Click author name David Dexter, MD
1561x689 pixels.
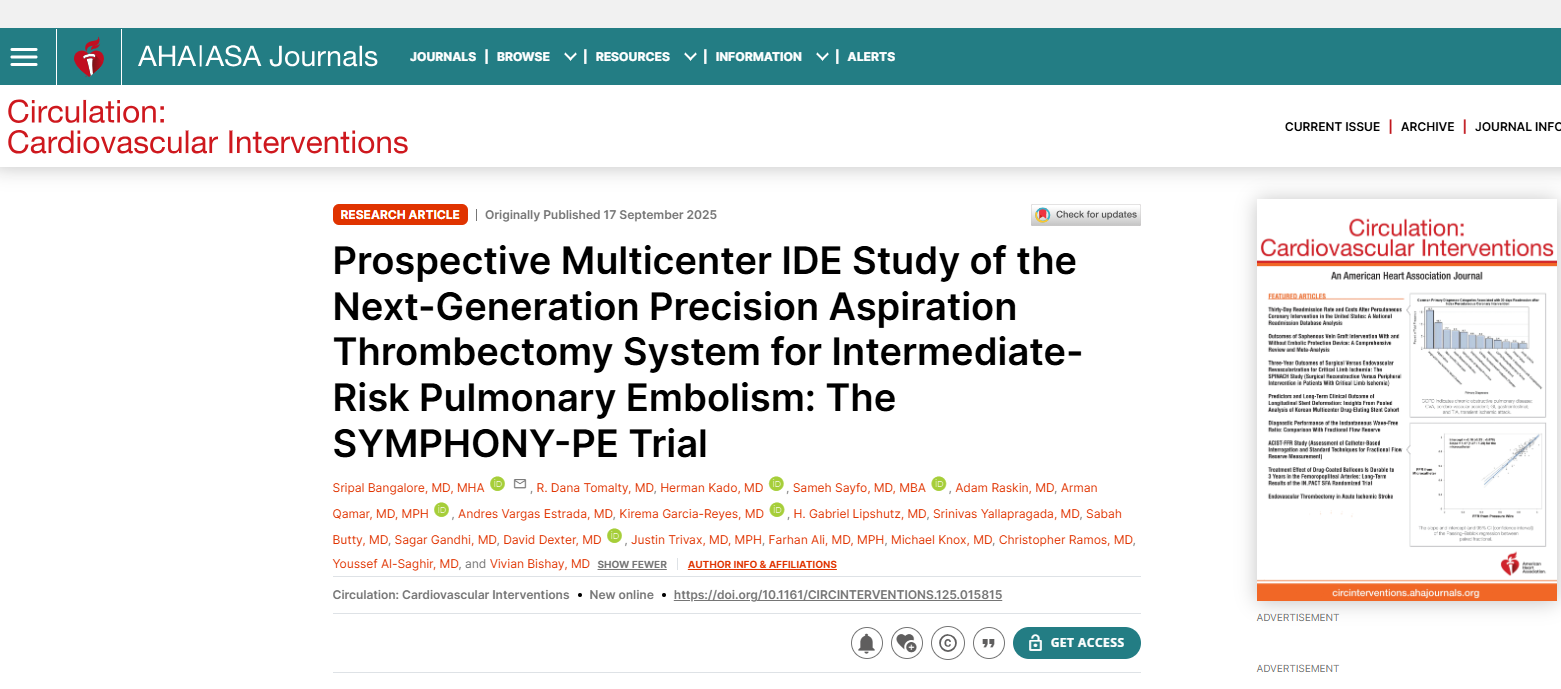552,540
